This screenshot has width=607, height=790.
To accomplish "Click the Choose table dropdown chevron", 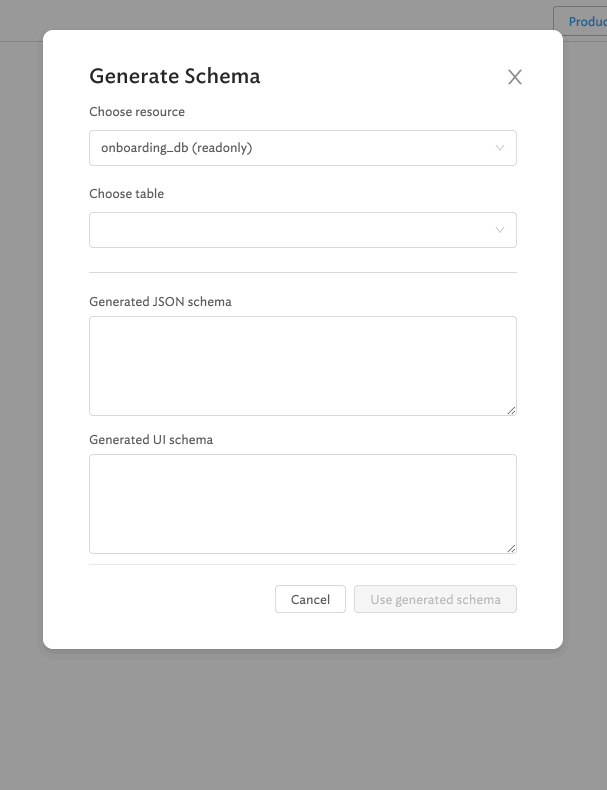I will click(x=500, y=230).
